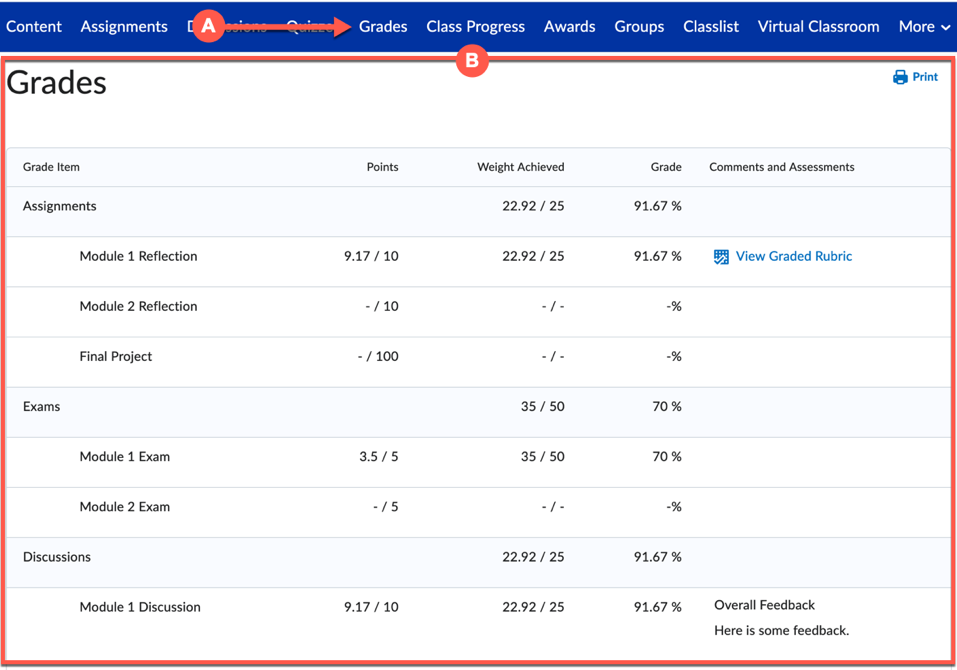The height and width of the screenshot is (670, 957).
Task: Click the printer icon beside Print
Action: click(x=900, y=77)
